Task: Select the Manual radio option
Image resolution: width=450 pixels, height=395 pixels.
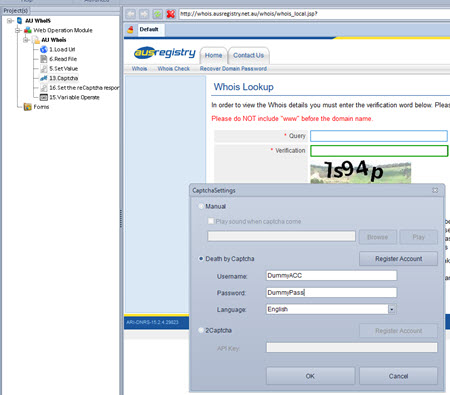Action: pos(201,206)
